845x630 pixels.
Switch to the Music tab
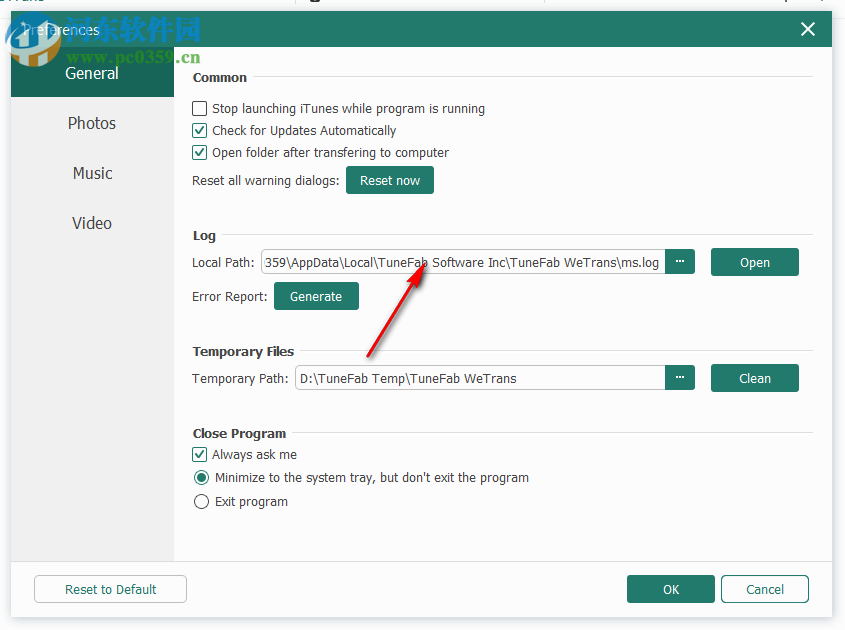coord(92,174)
